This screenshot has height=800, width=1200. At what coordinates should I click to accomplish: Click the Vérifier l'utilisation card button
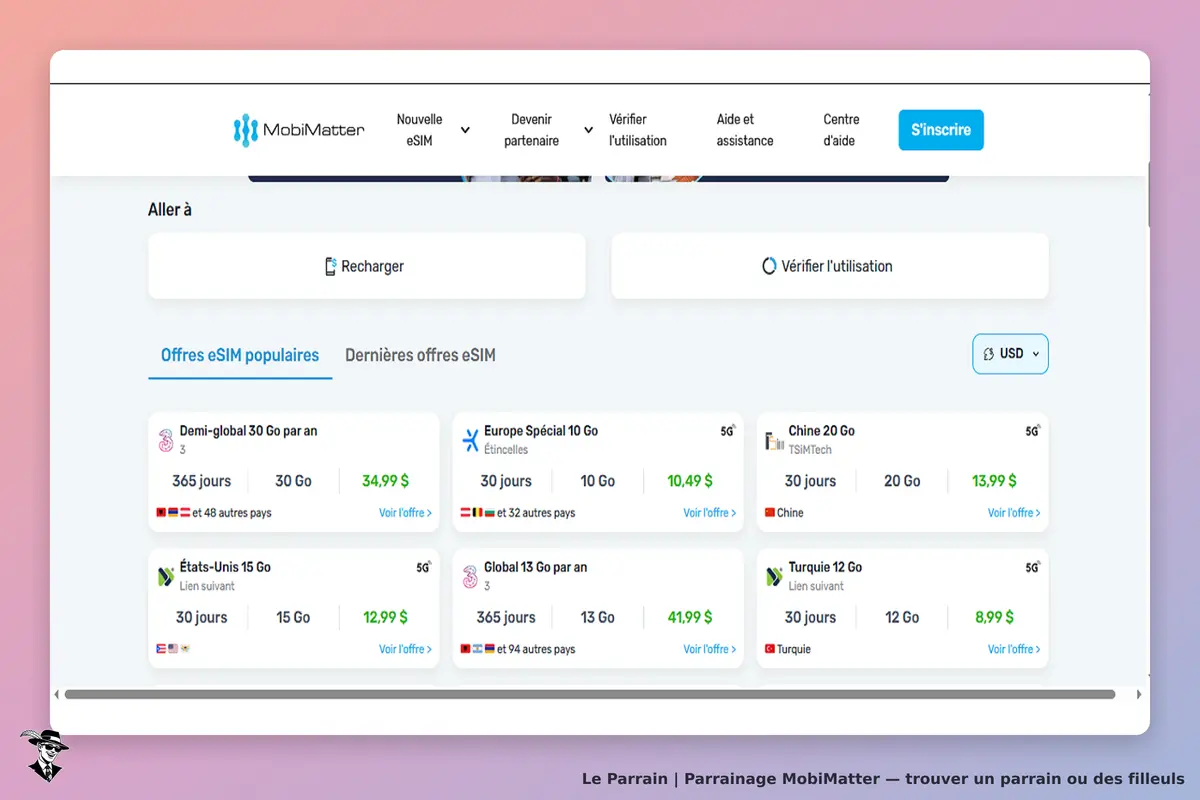click(830, 266)
